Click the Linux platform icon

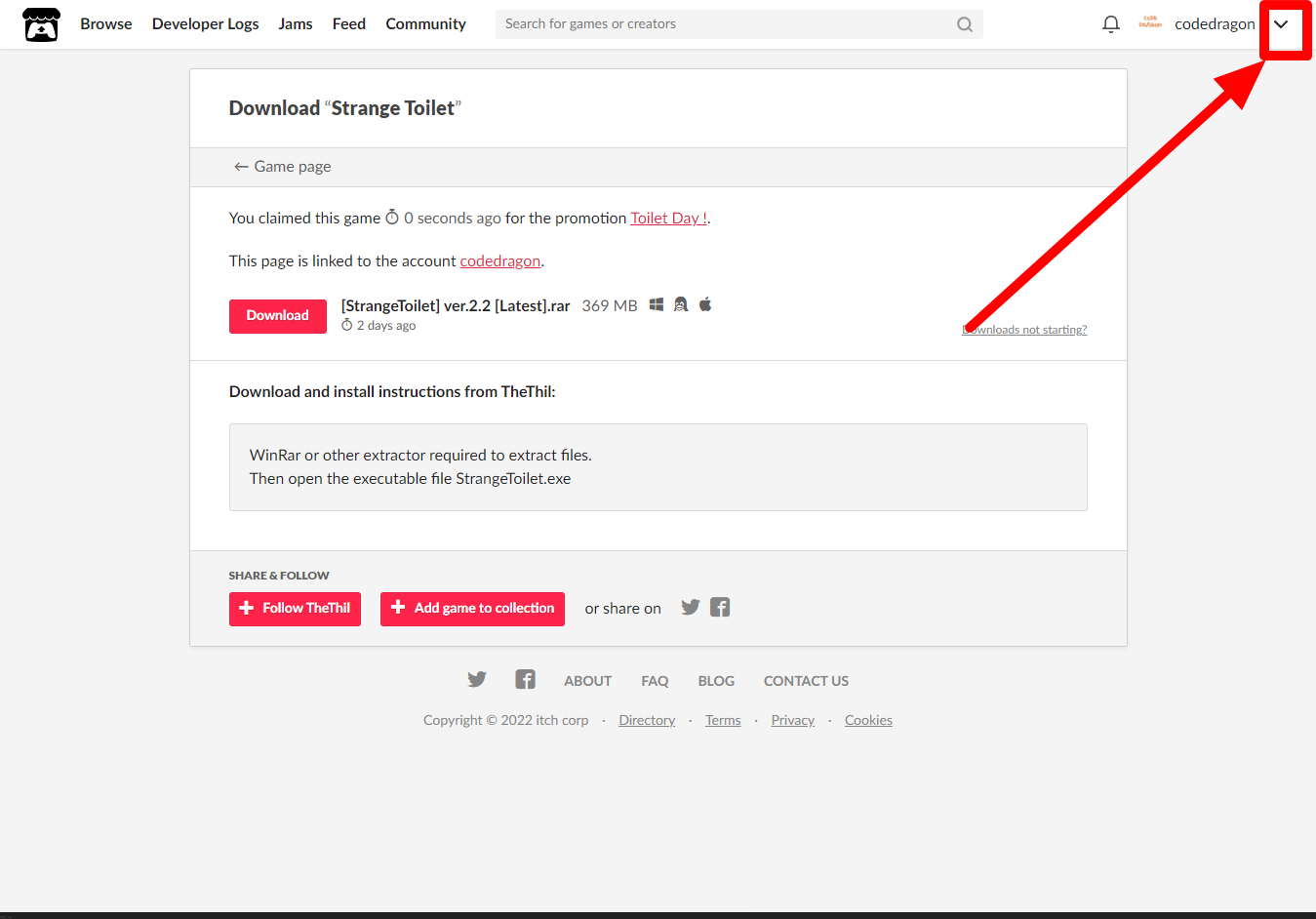pyautogui.click(x=681, y=305)
